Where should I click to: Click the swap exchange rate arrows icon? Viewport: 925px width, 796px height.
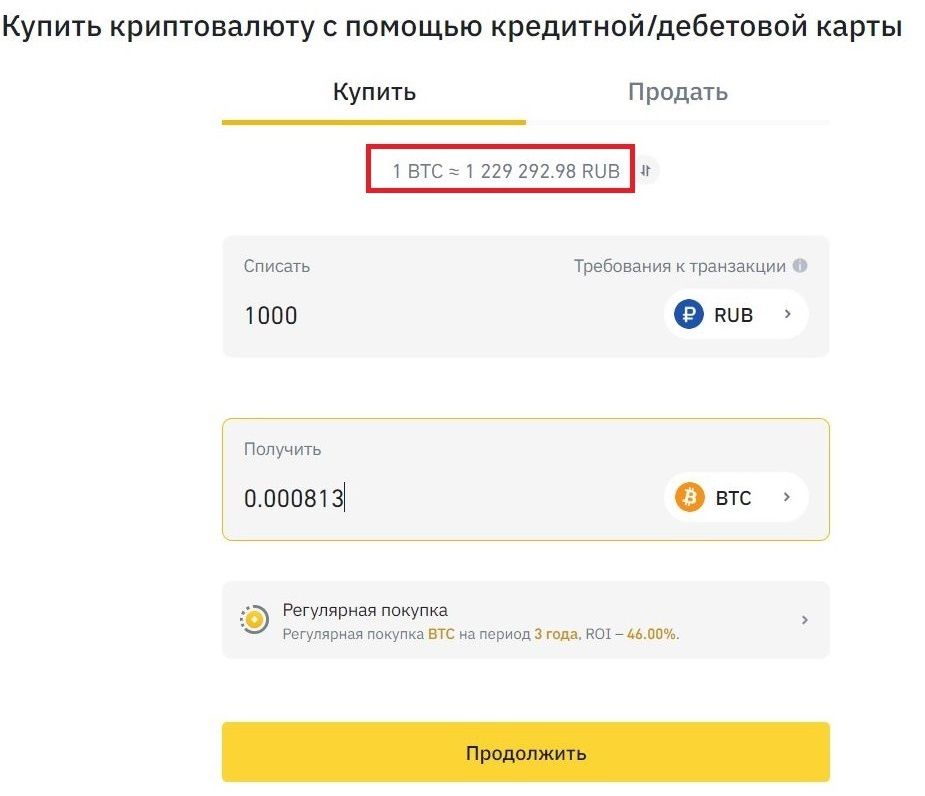coord(647,171)
